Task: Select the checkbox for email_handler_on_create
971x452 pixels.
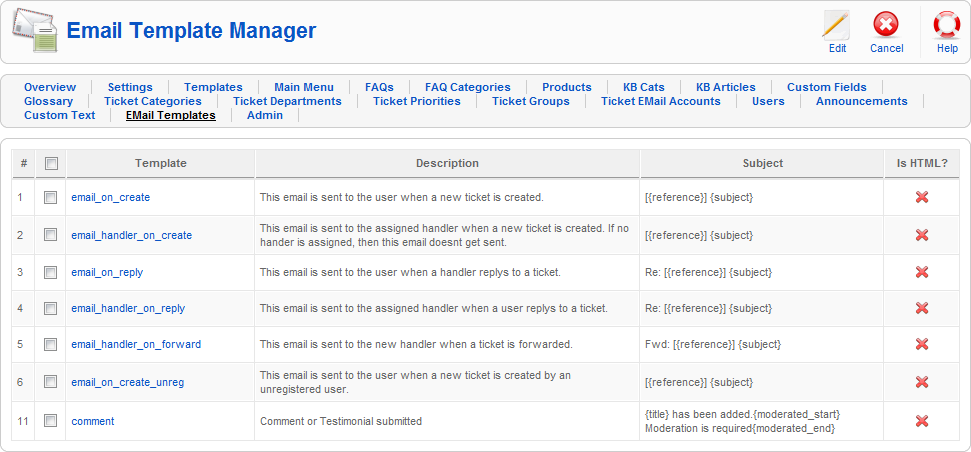Action: [x=51, y=235]
